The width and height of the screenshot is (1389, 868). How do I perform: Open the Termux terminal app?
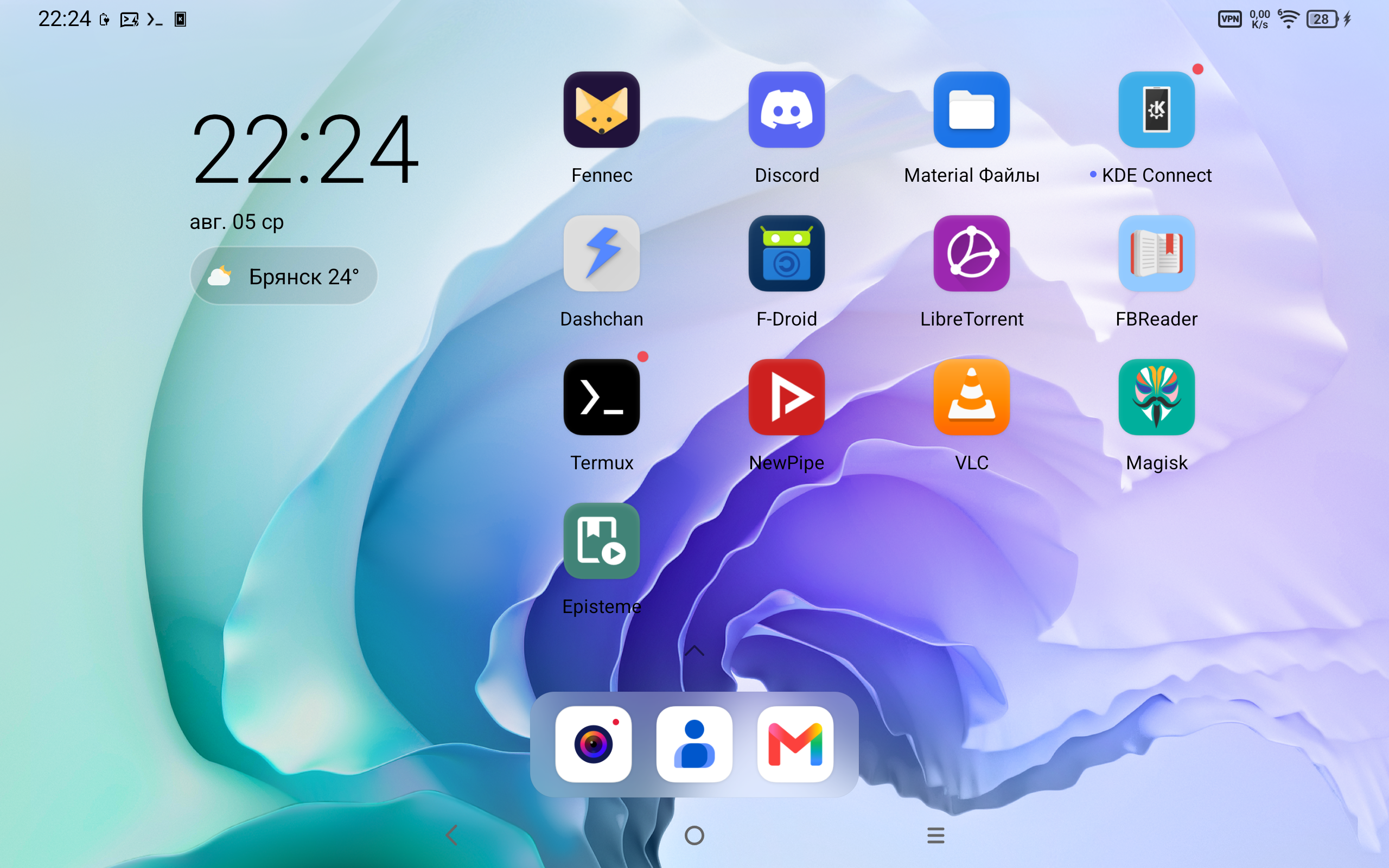click(x=602, y=397)
